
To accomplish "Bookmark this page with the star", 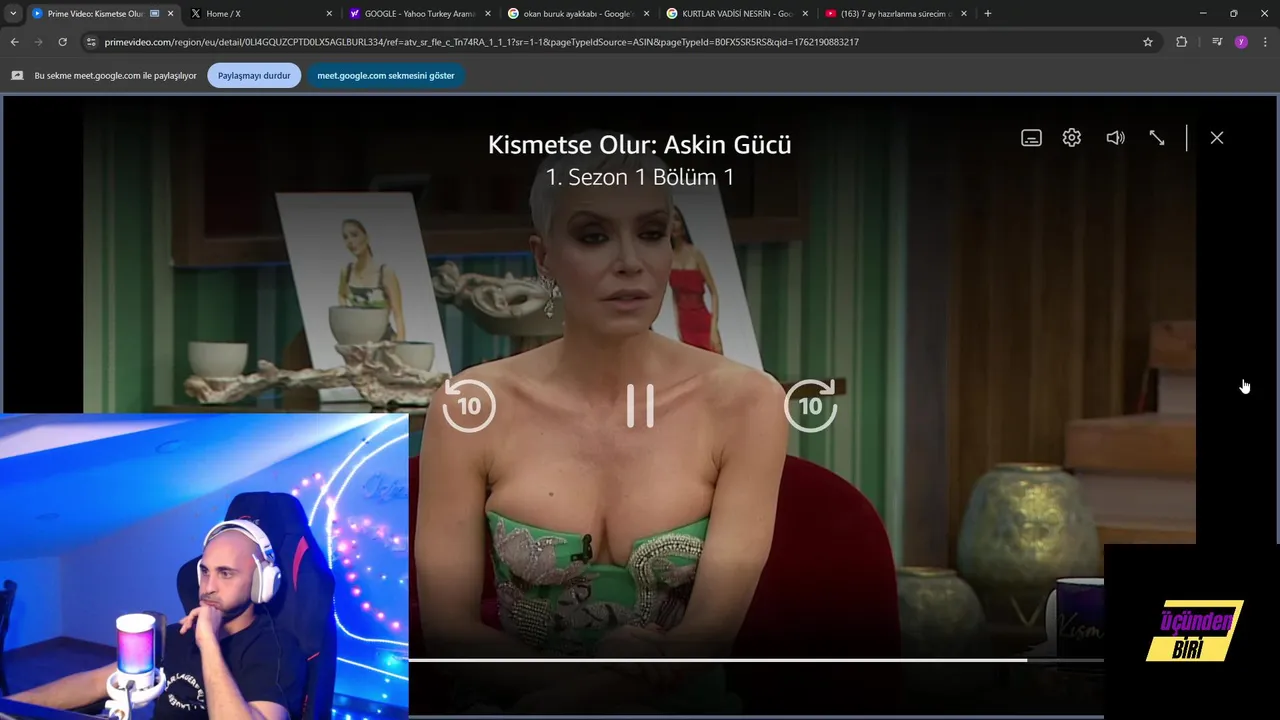I will (1148, 42).
